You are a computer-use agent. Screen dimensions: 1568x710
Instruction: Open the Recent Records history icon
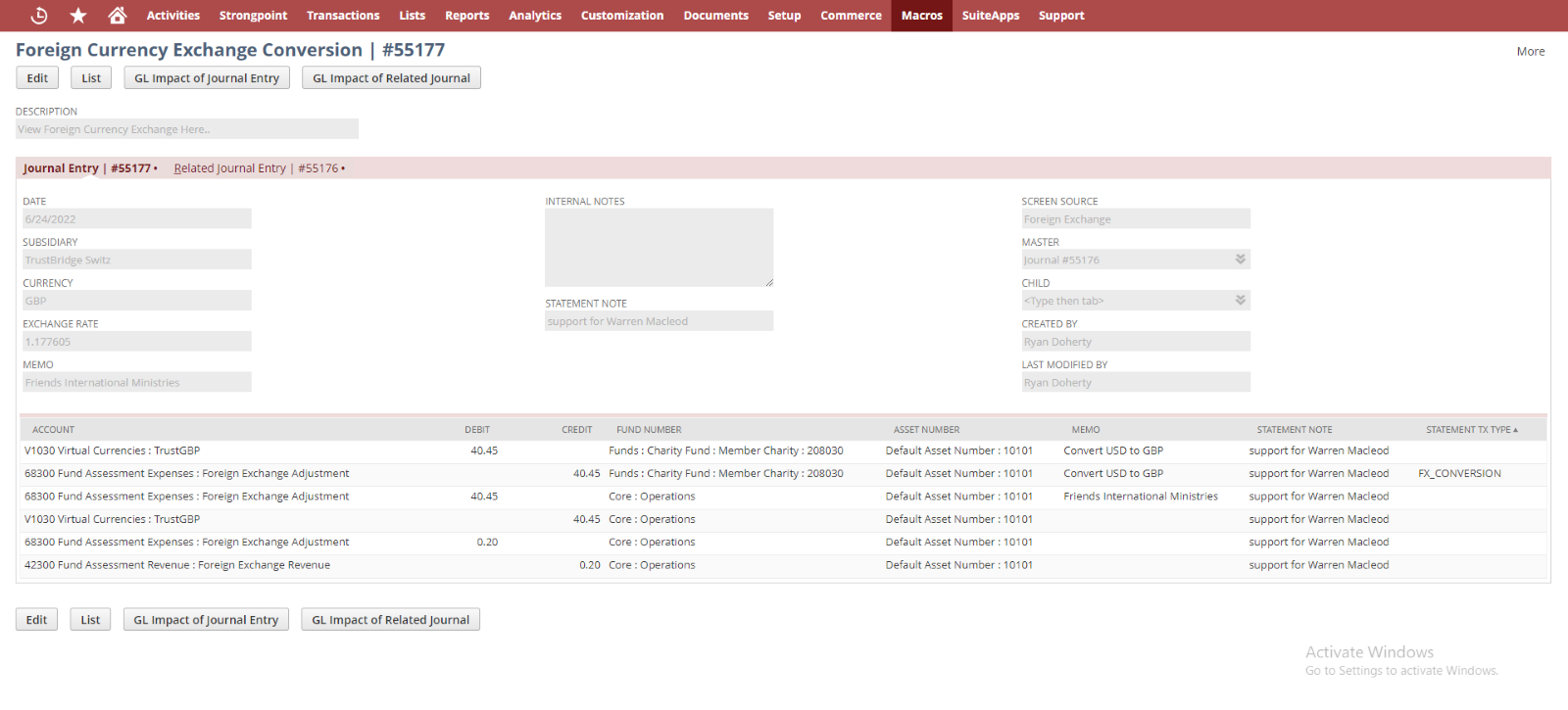[39, 16]
